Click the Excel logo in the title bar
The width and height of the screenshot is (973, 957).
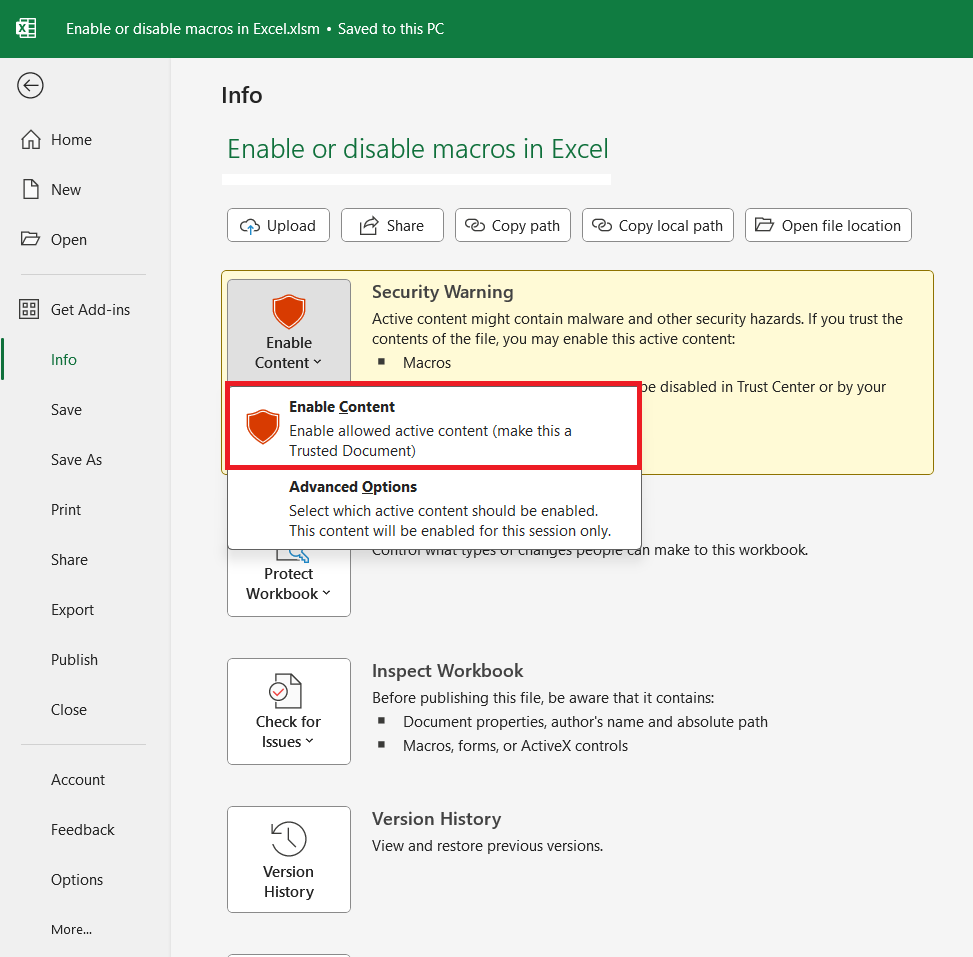(26, 29)
